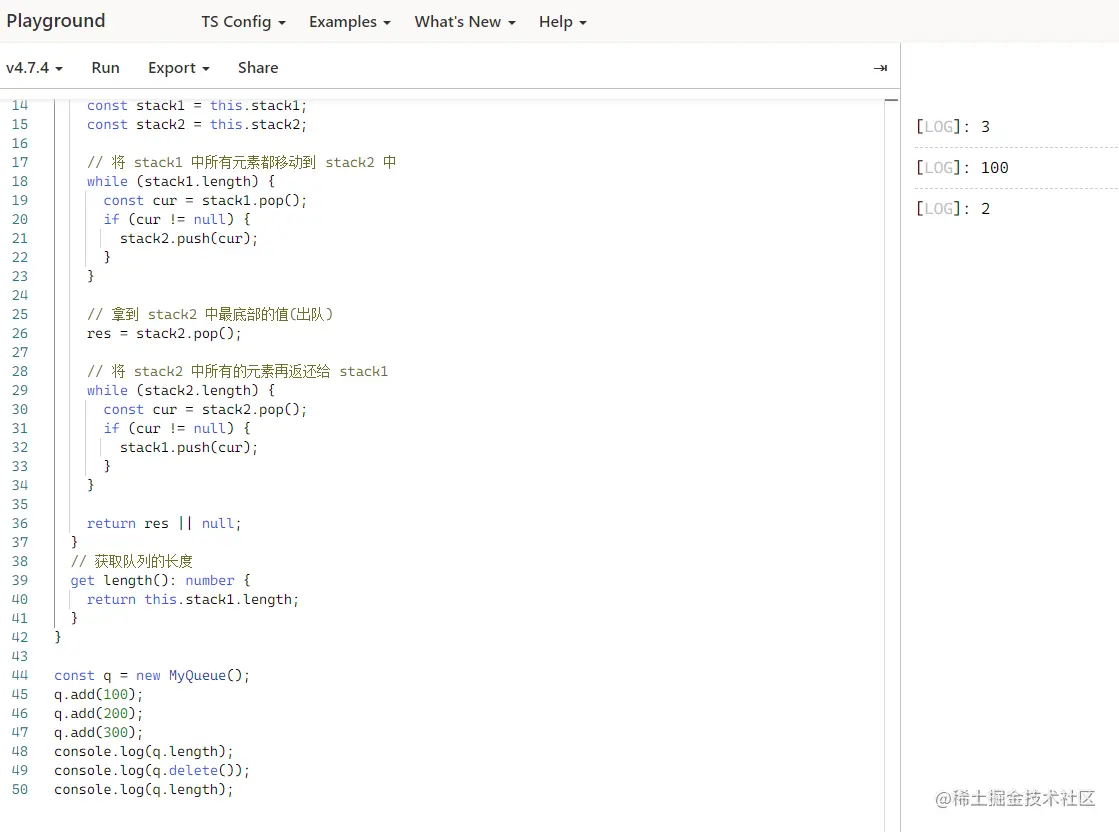
Task: Choose TypeScript version from v4.7.4 dropdown
Action: coord(34,68)
